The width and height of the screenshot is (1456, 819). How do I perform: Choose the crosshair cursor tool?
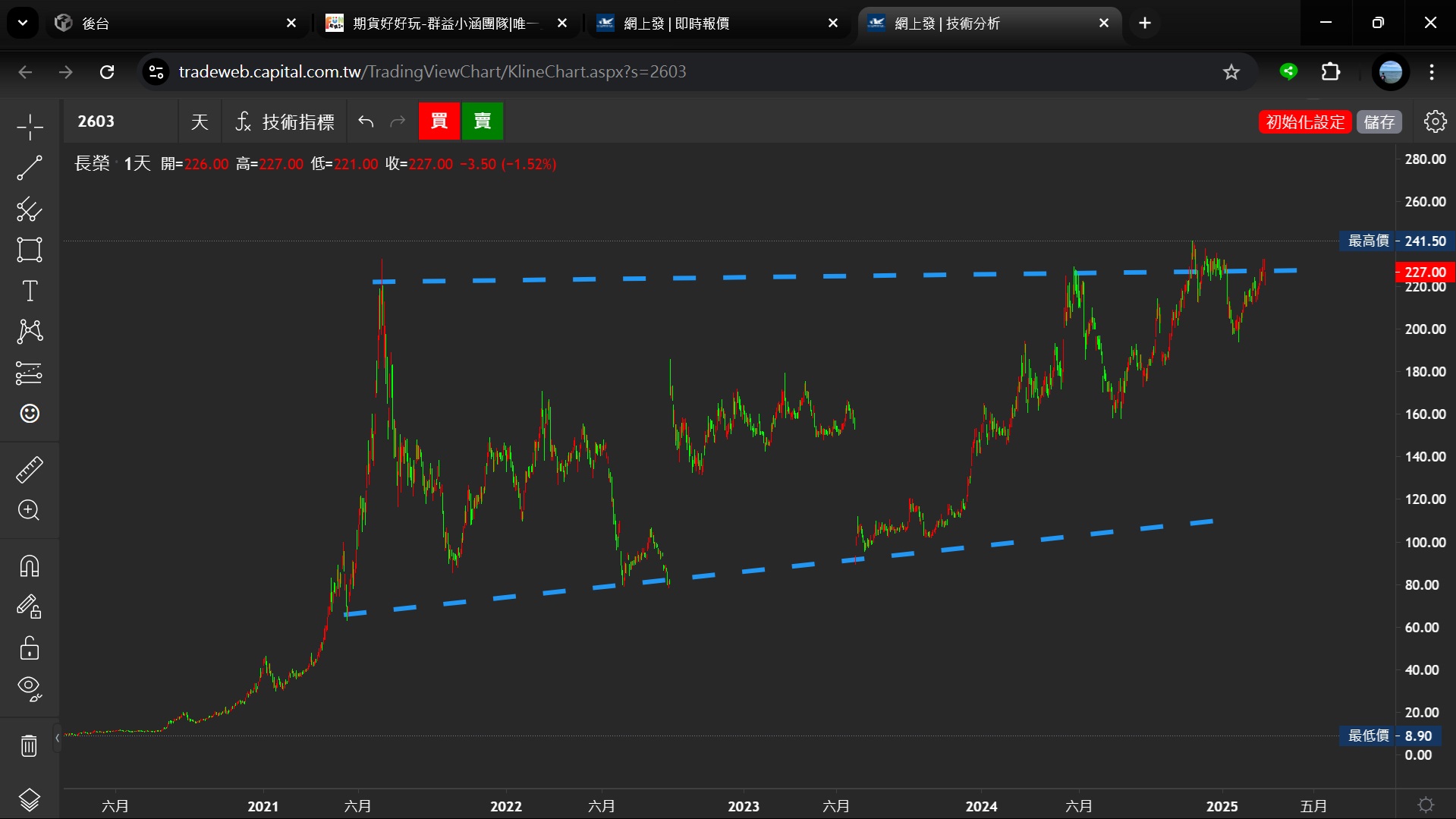pyautogui.click(x=30, y=127)
